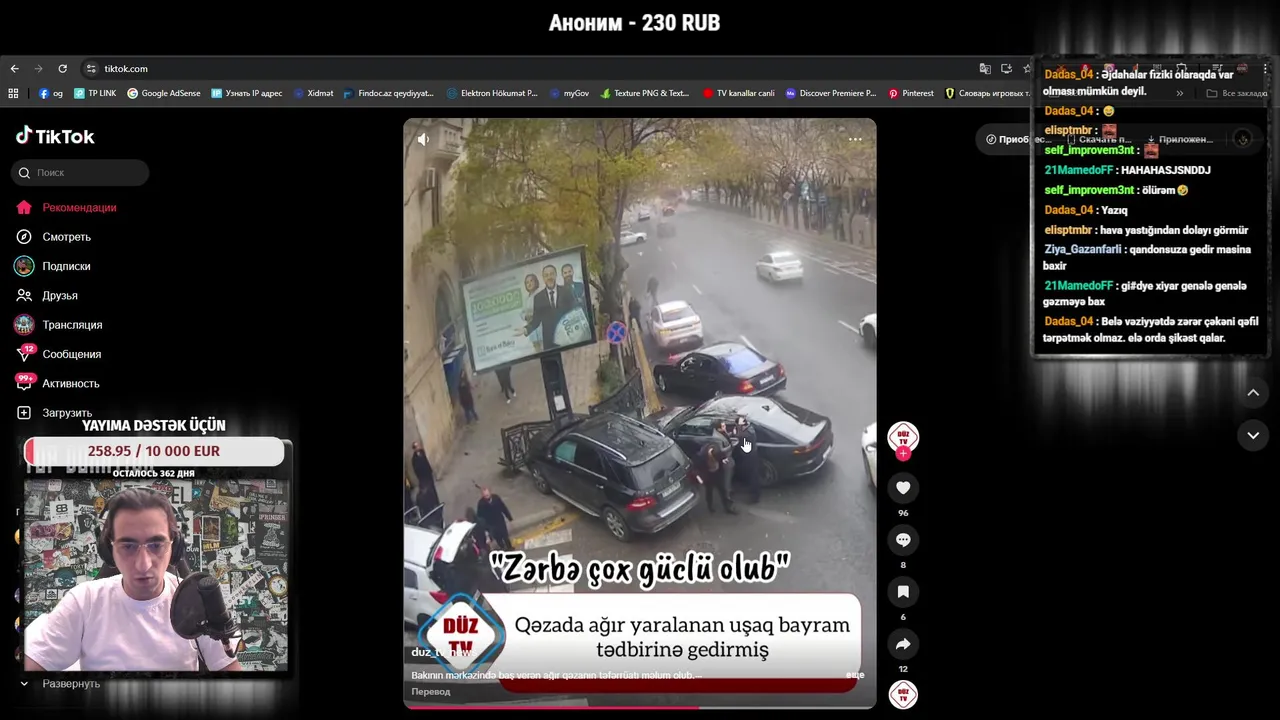Screen dimensions: 1280x720
Task: Open Смотреть in the sidebar
Action: click(x=53, y=237)
